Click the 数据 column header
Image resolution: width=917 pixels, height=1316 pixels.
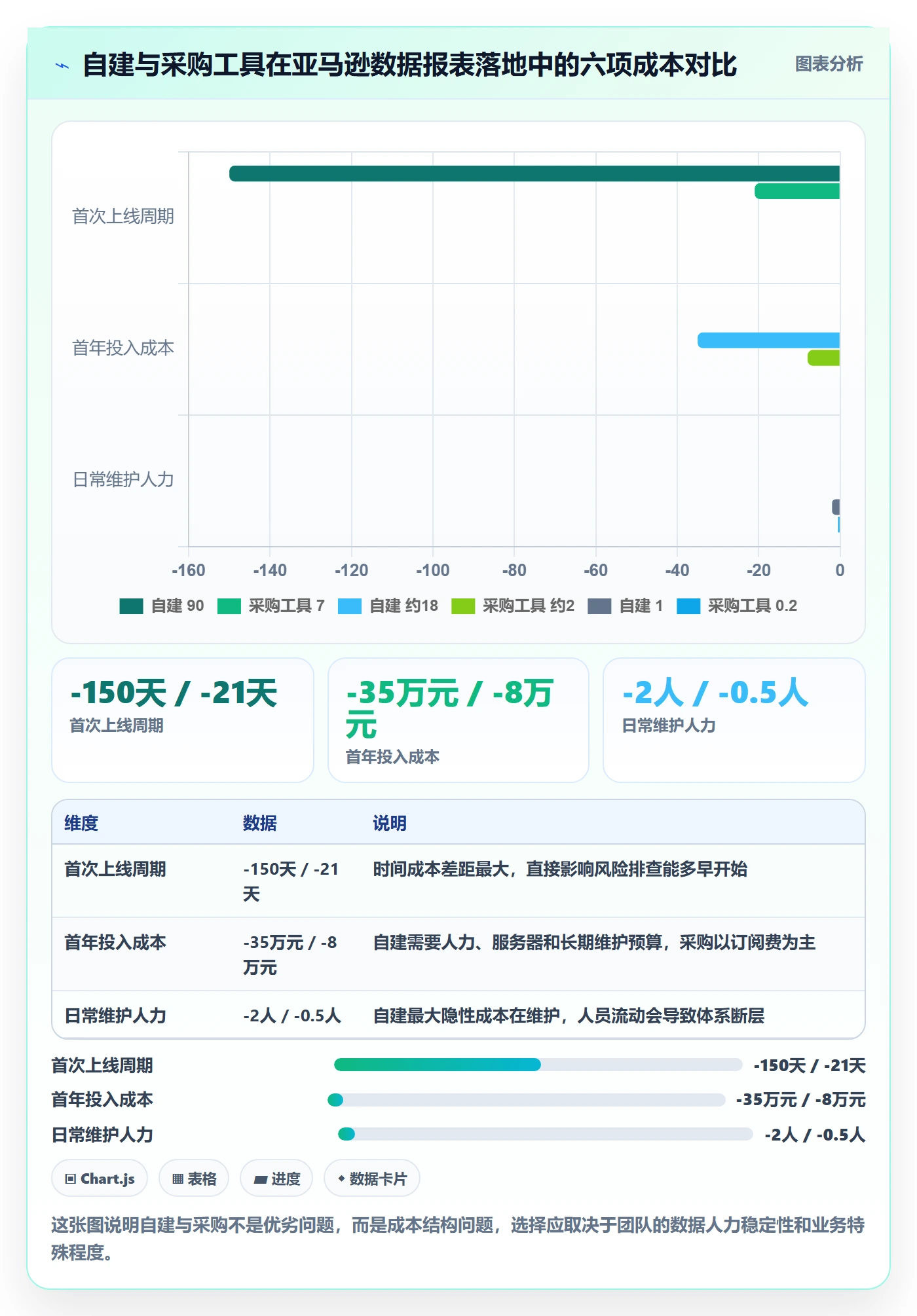[260, 823]
